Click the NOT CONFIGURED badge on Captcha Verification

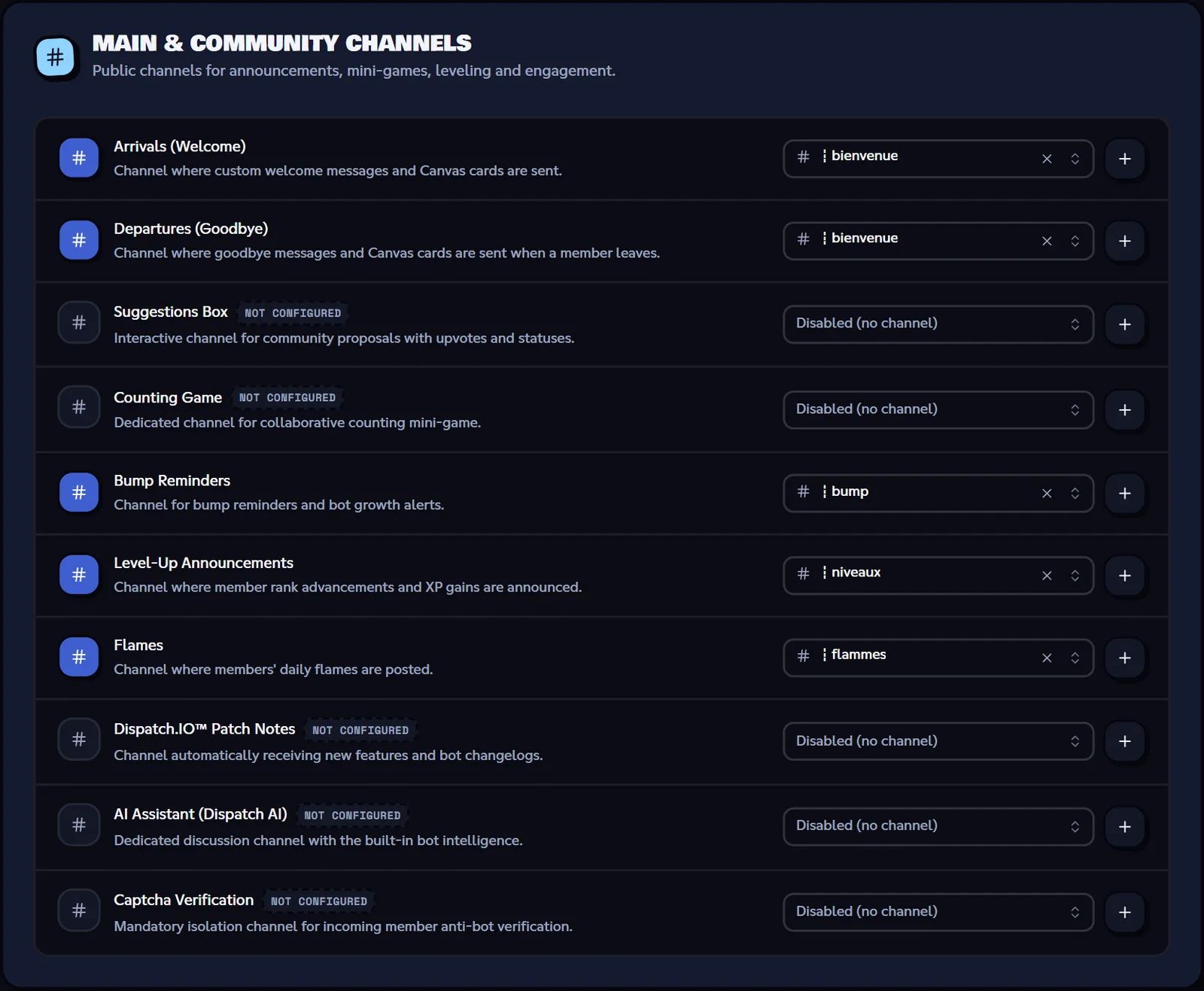coord(319,901)
